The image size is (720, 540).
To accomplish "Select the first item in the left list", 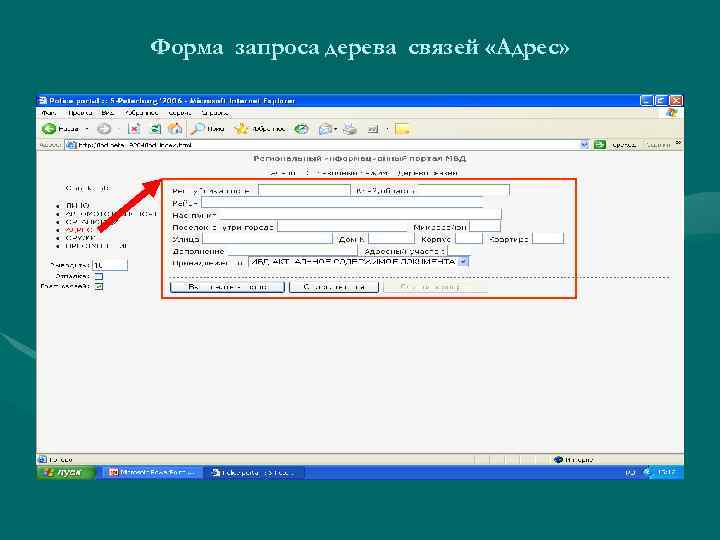I will pyautogui.click(x=78, y=206).
